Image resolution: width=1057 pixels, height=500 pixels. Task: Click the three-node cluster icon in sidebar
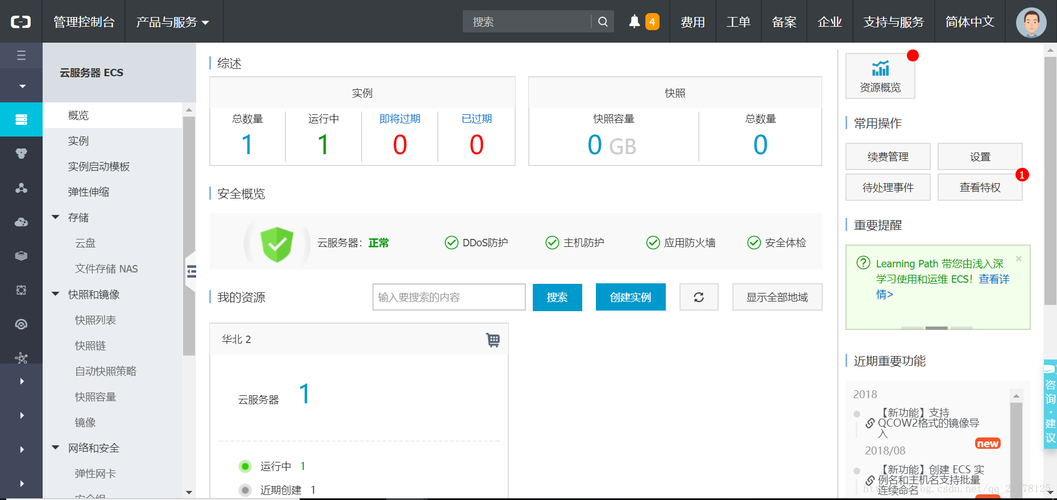[x=21, y=187]
